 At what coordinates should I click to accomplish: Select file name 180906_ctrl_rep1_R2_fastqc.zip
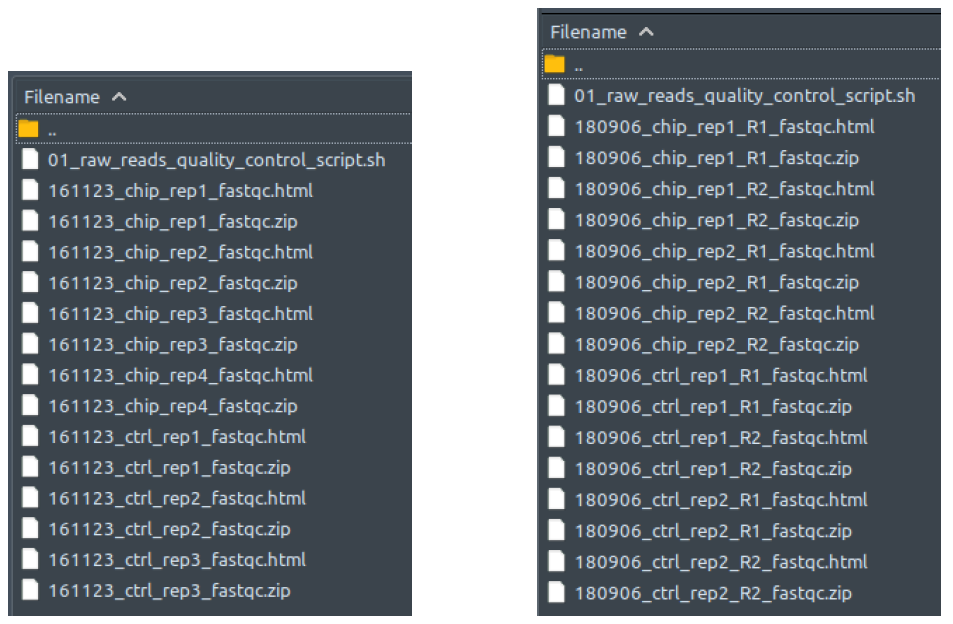(x=713, y=468)
